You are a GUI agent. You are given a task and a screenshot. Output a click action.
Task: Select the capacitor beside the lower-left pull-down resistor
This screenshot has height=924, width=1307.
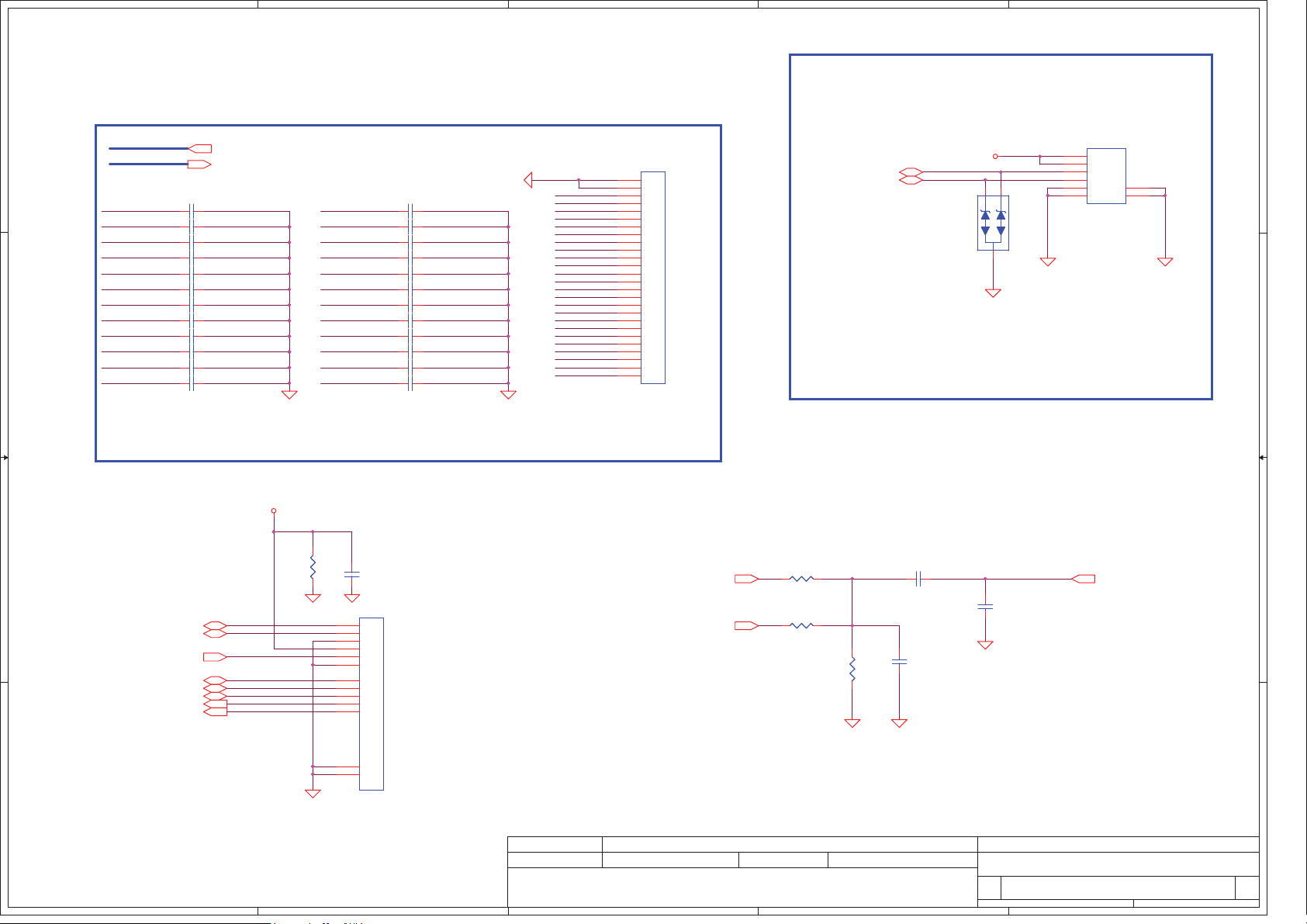(352, 574)
